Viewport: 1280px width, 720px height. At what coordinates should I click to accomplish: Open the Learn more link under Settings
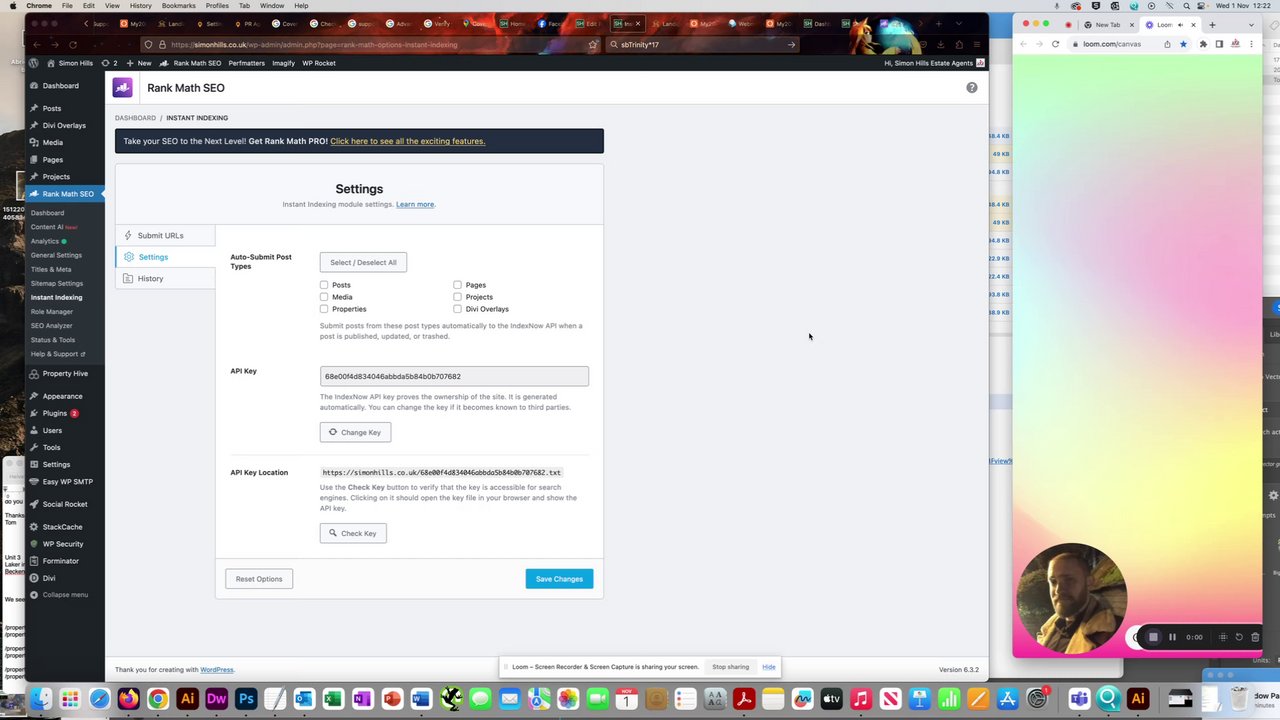[415, 204]
